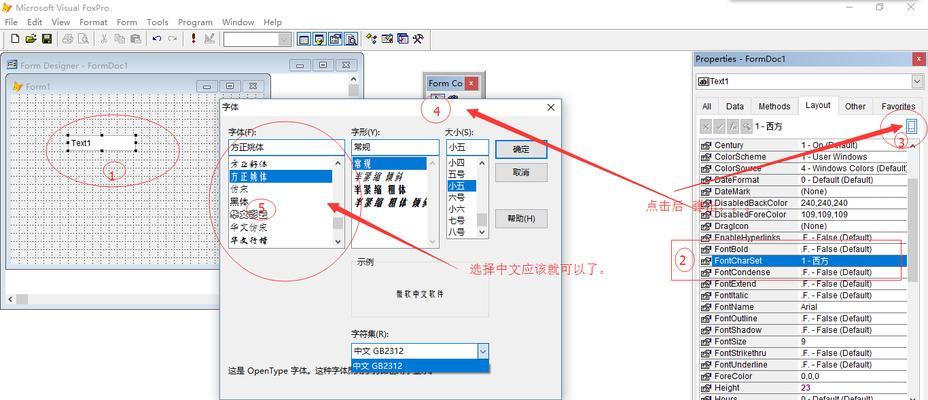
Task: Click the fx expression builder icon
Action: click(x=733, y=126)
